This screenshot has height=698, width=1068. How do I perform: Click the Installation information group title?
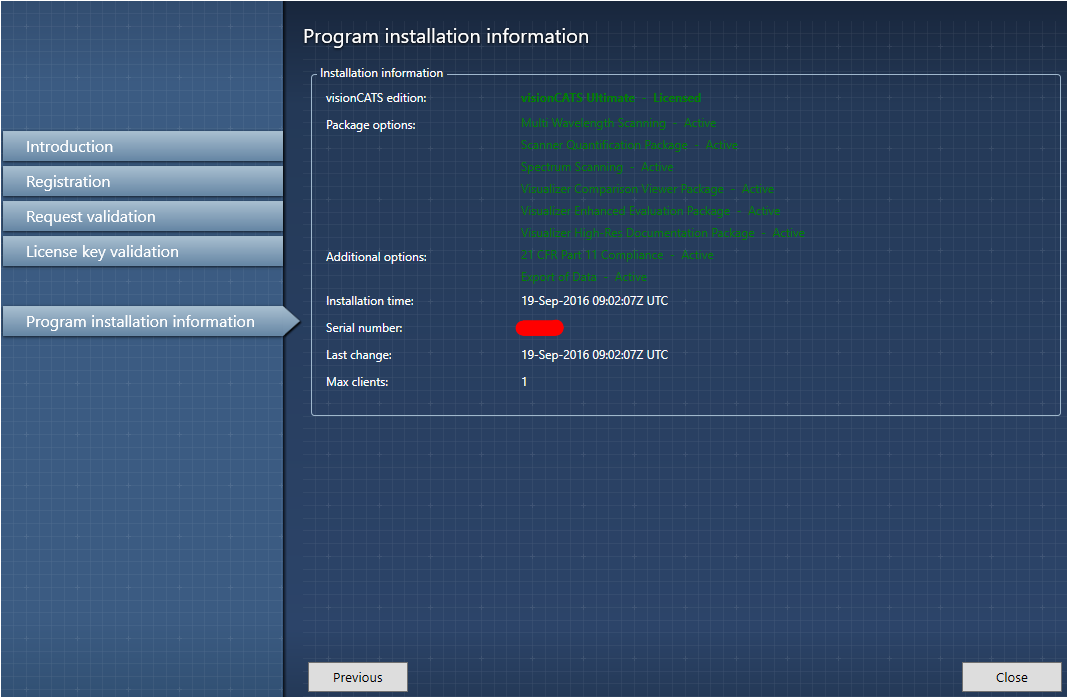pyautogui.click(x=381, y=73)
